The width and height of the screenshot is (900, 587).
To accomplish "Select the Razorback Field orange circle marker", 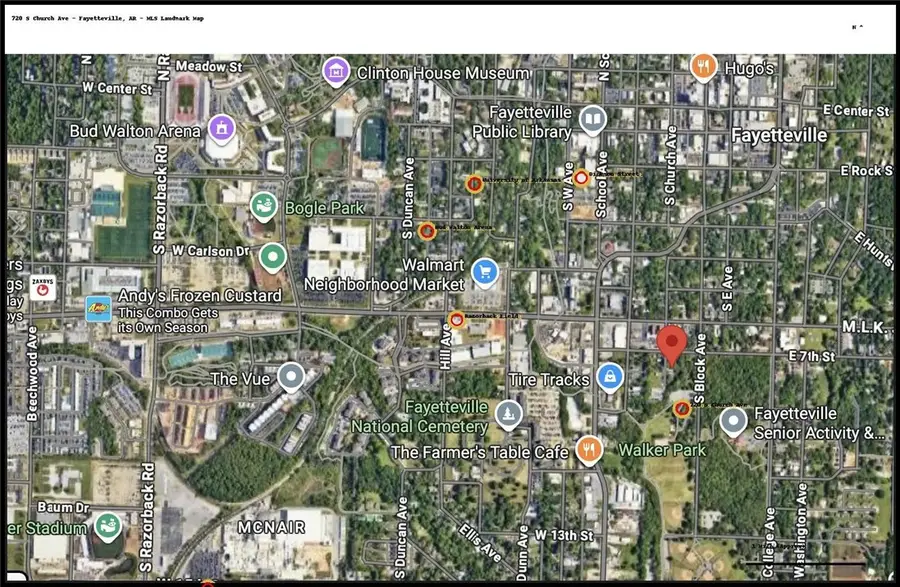I will click(457, 320).
